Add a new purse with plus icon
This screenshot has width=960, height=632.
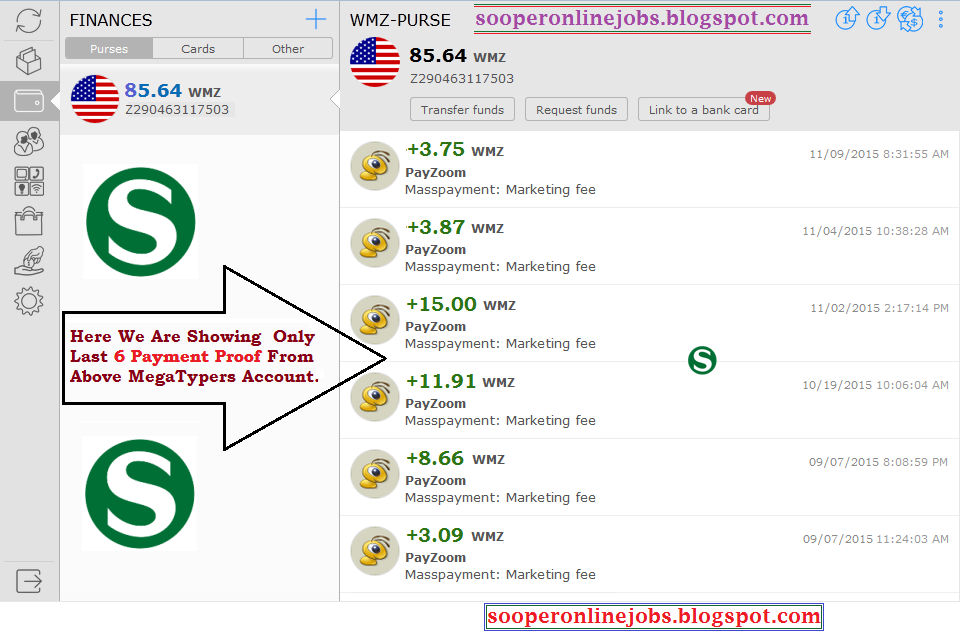[316, 19]
